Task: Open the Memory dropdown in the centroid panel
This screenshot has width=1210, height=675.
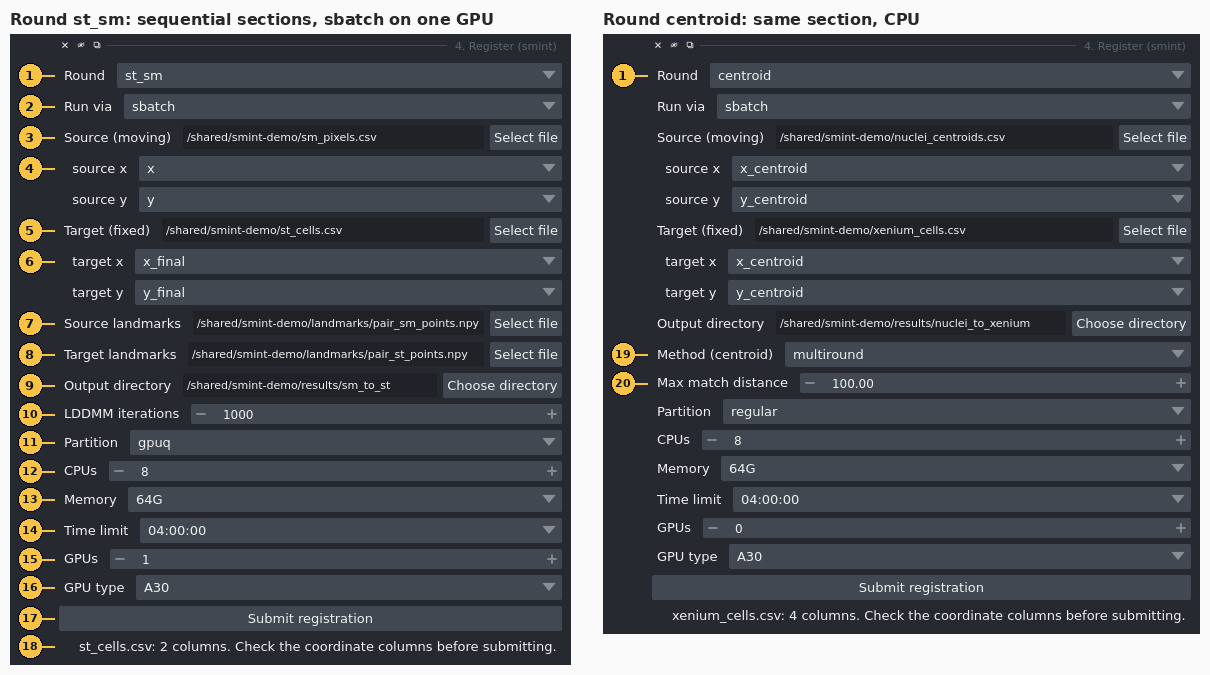Action: tap(956, 468)
